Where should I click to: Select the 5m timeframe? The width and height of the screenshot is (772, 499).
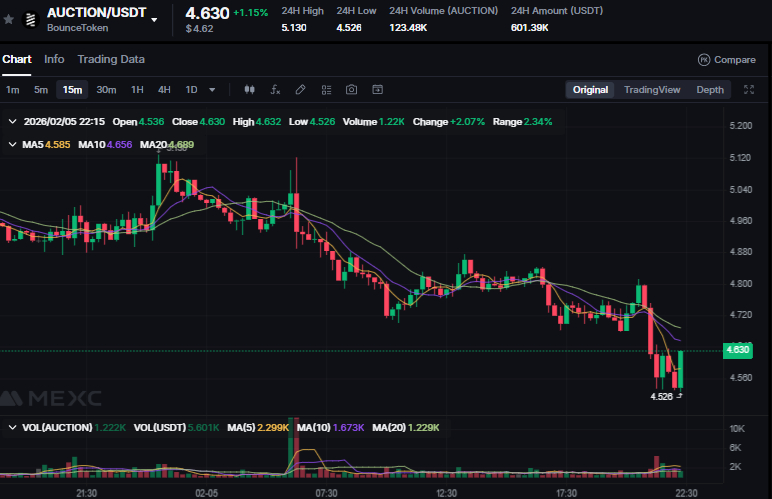coord(41,90)
